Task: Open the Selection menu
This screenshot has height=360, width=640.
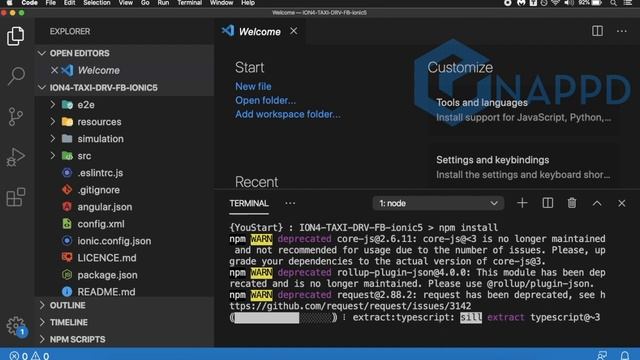Action: tap(97, 3)
